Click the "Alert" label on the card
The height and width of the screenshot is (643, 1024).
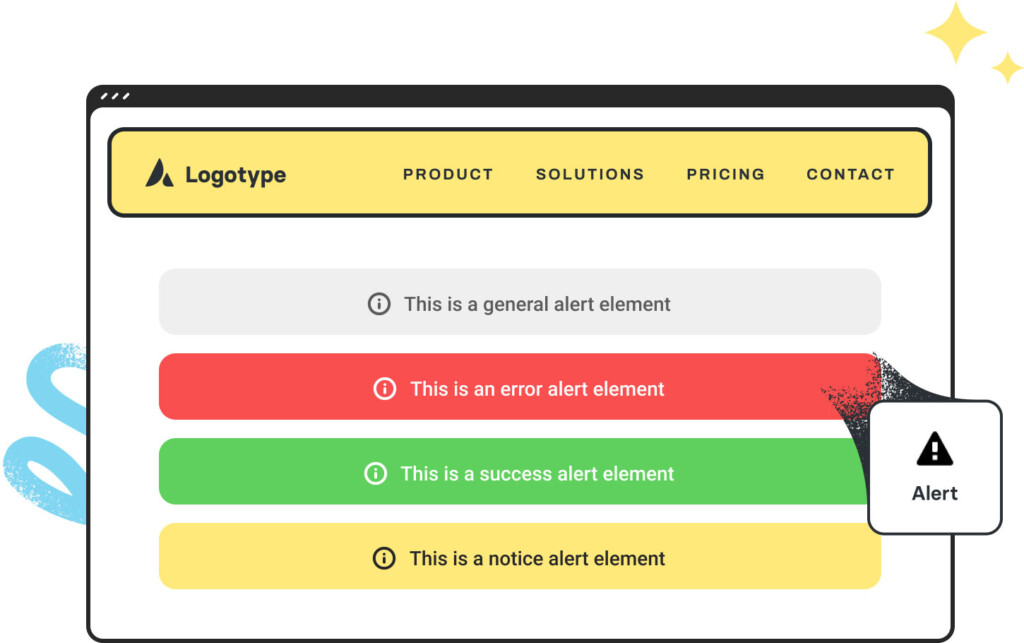point(935,493)
